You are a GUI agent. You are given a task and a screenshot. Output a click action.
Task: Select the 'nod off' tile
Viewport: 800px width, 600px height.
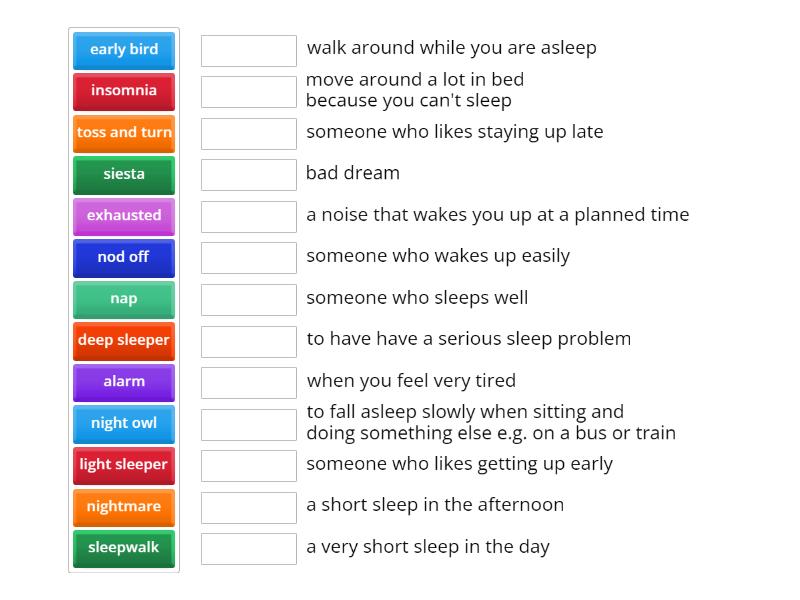pyautogui.click(x=123, y=257)
